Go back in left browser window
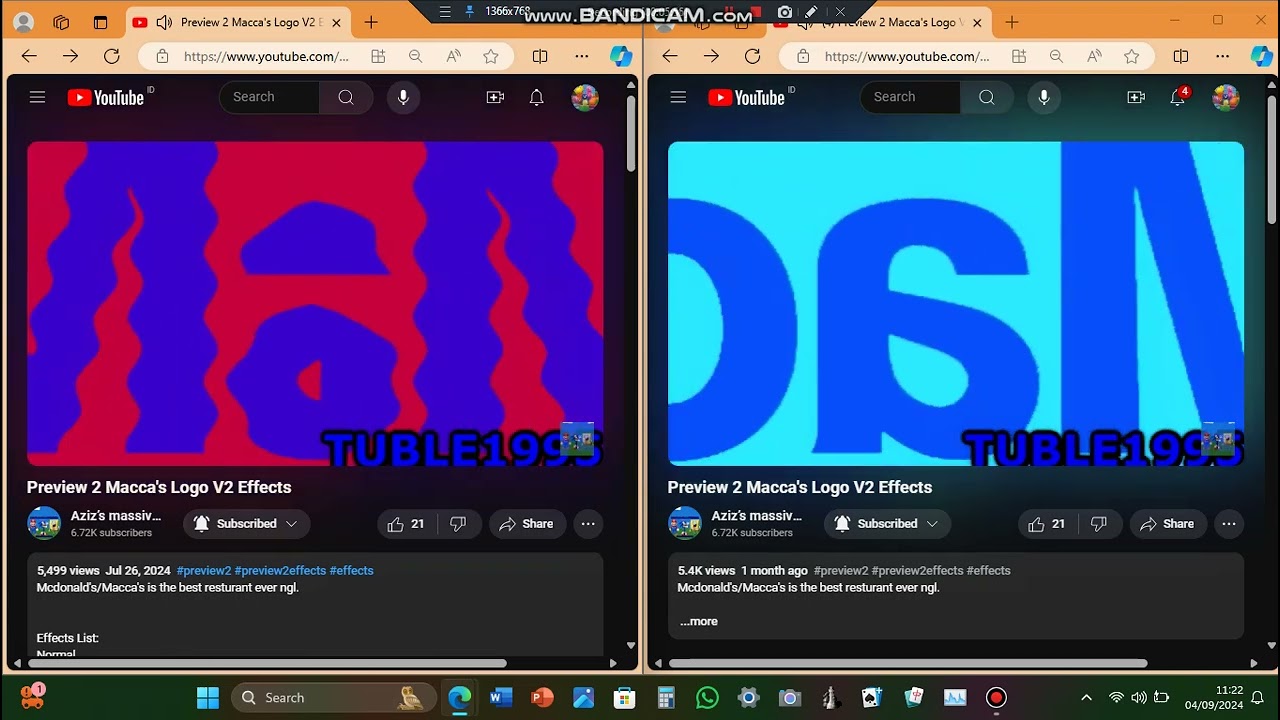 pos(29,56)
